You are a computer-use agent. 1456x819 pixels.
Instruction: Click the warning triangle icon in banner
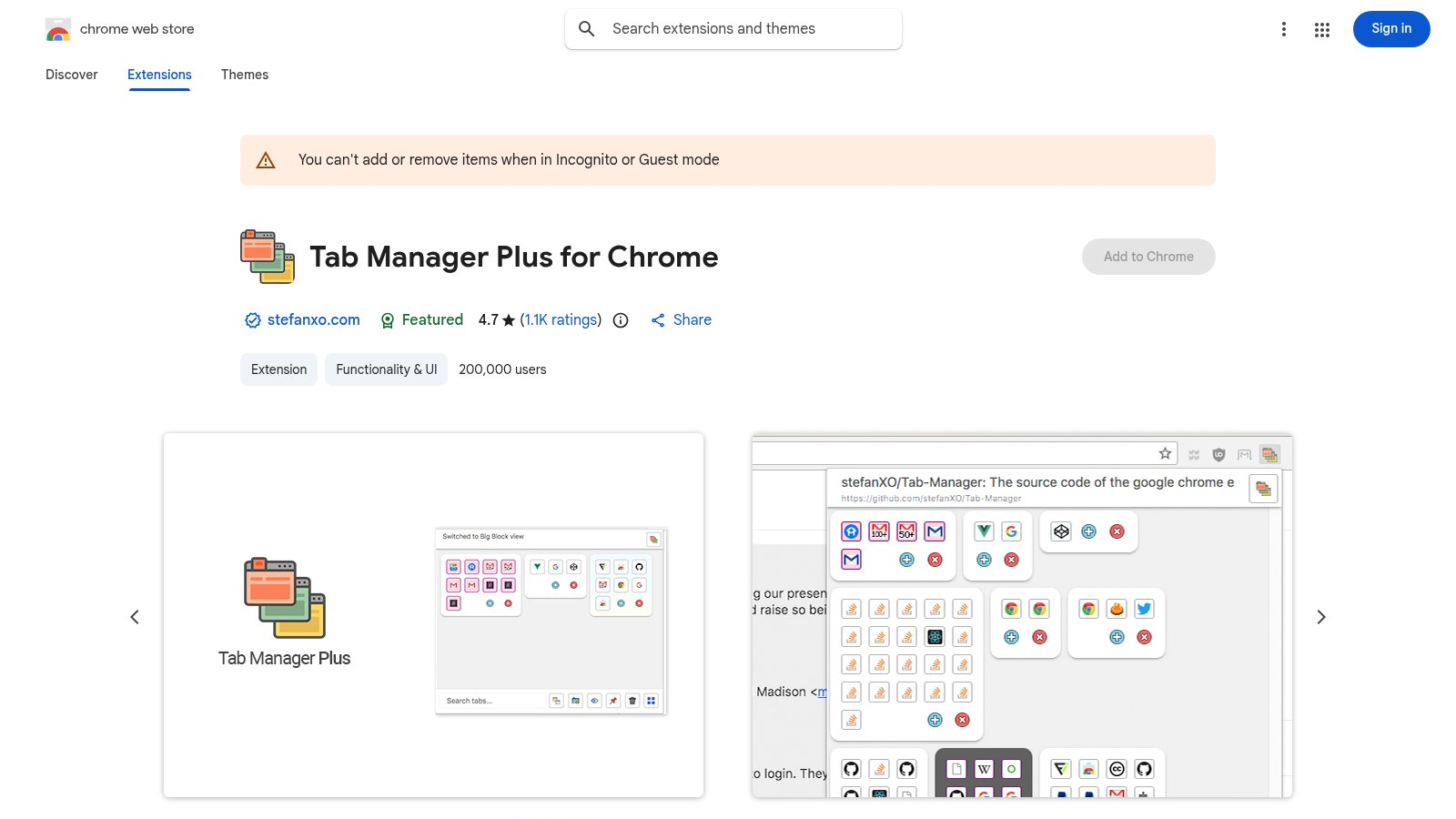point(266,160)
